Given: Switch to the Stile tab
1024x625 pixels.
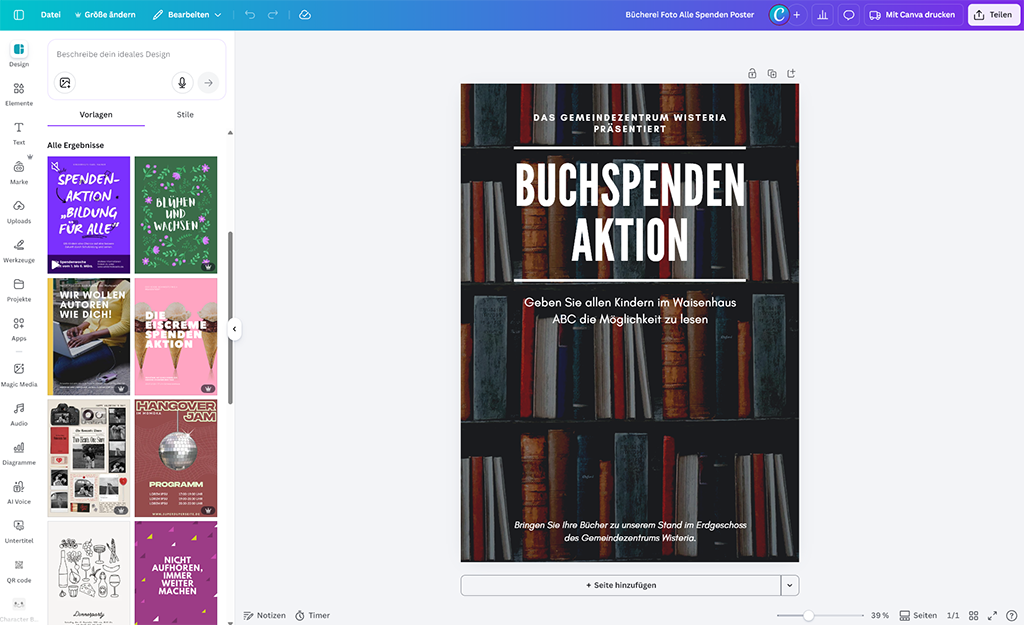Looking at the screenshot, I should 185,114.
